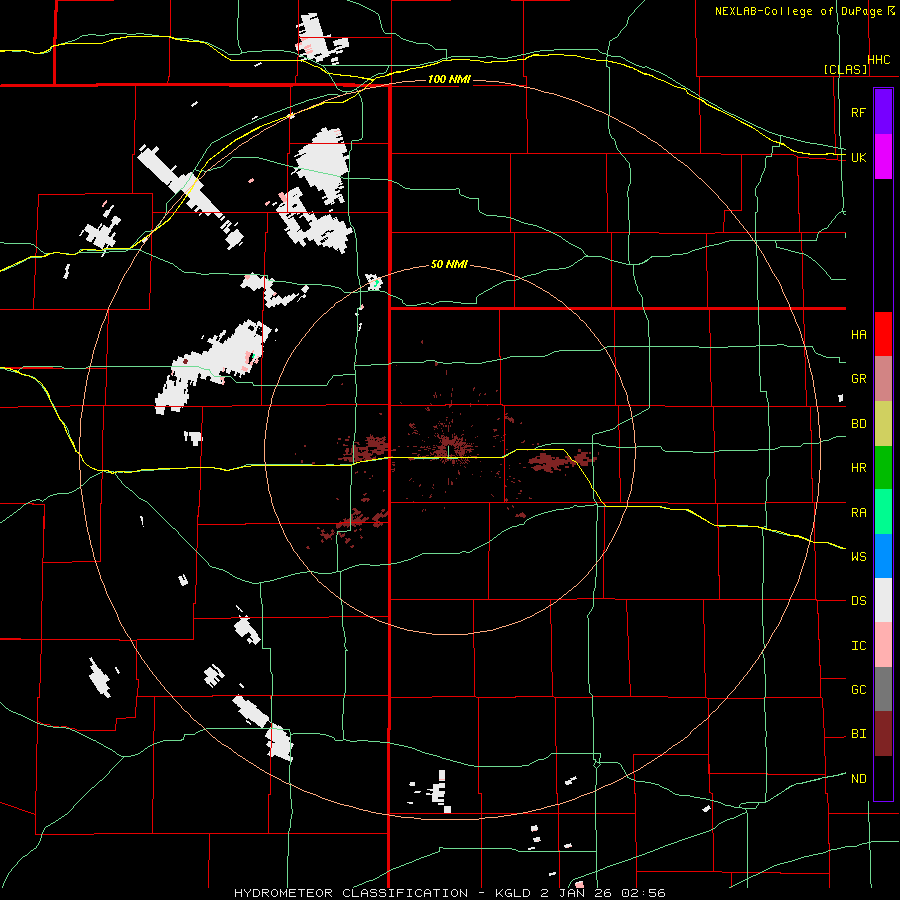This screenshot has height=900, width=900.
Task: Click the HR green legend swatch
Action: (x=883, y=468)
